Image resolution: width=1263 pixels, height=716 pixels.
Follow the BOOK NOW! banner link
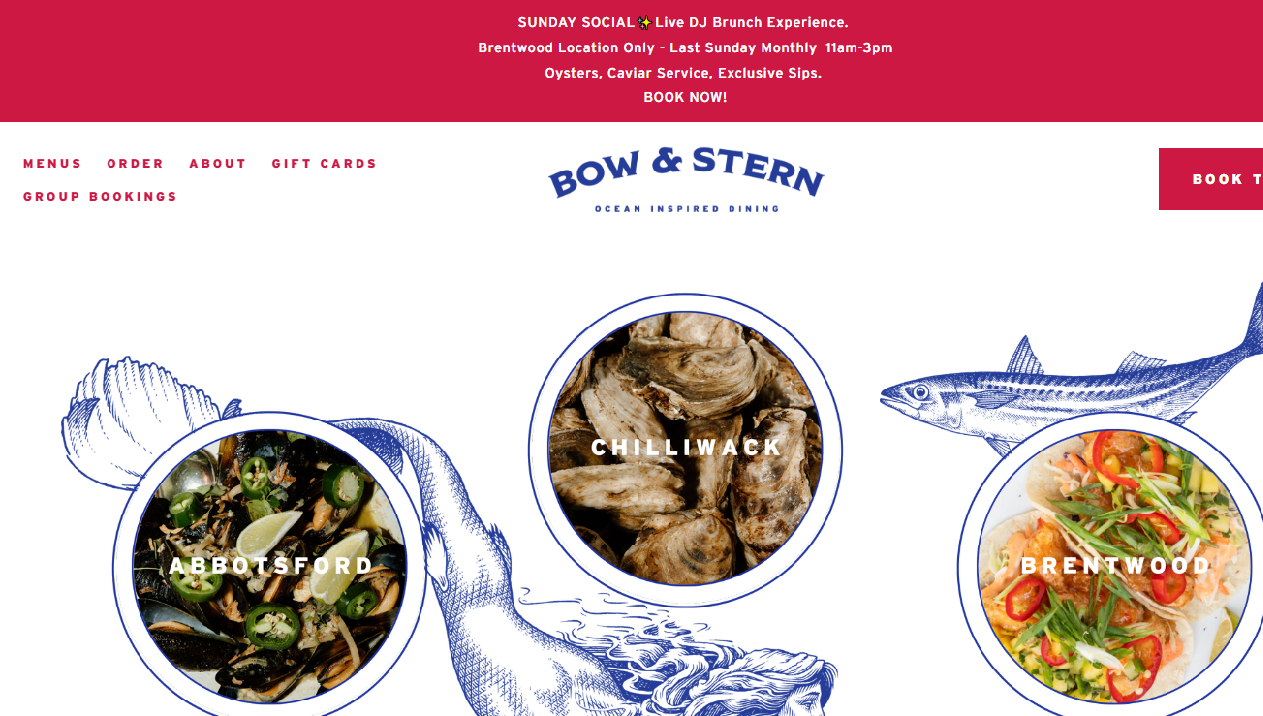point(685,97)
